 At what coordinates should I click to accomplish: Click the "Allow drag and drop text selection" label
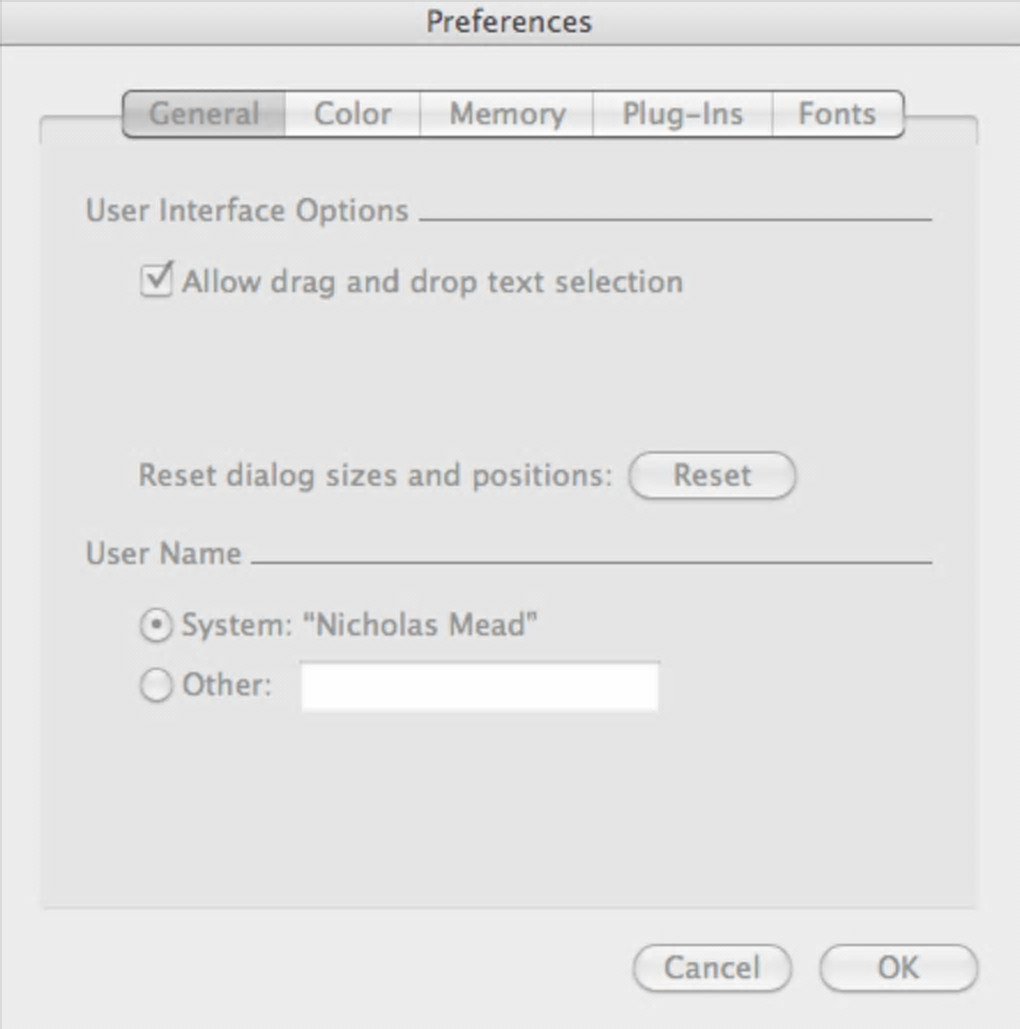tap(432, 282)
